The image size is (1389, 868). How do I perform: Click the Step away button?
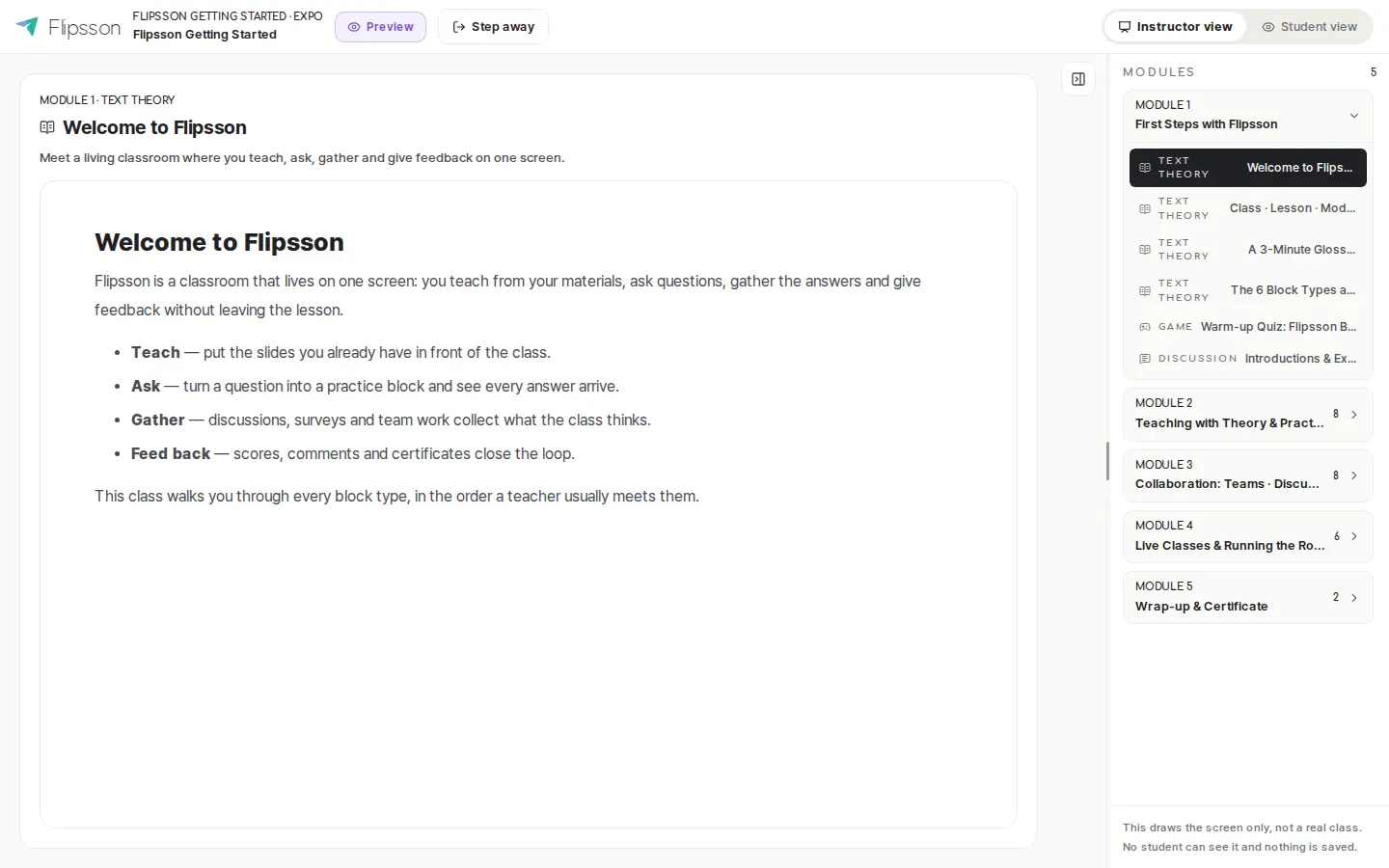point(493,27)
